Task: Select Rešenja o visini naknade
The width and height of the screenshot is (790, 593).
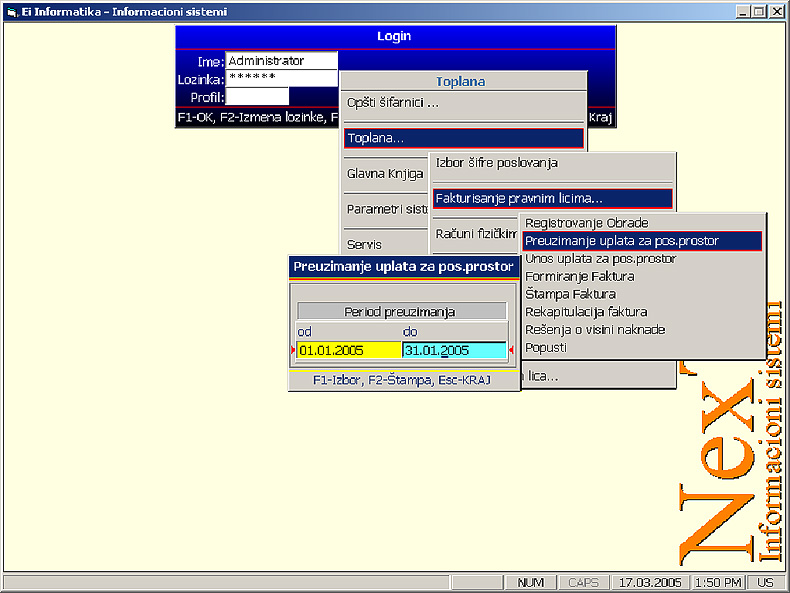Action: pyautogui.click(x=595, y=330)
